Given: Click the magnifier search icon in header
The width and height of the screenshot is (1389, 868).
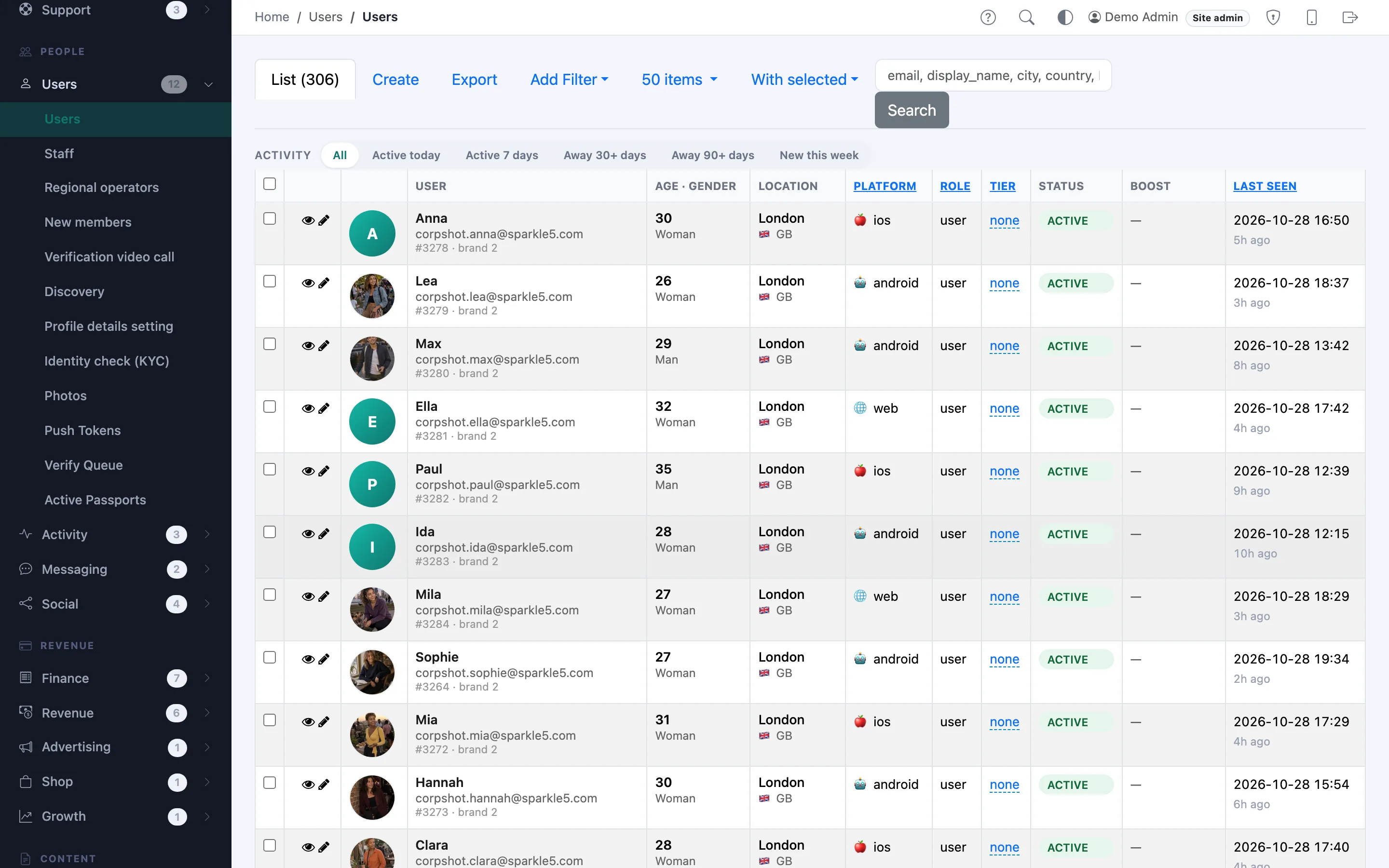Looking at the screenshot, I should point(1026,17).
